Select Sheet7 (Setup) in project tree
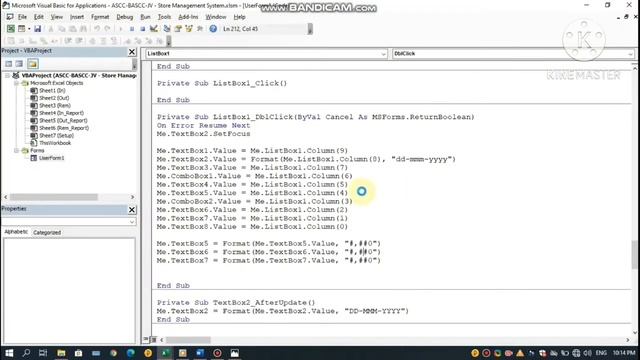This screenshot has height=360, width=640. pyautogui.click(x=56, y=136)
